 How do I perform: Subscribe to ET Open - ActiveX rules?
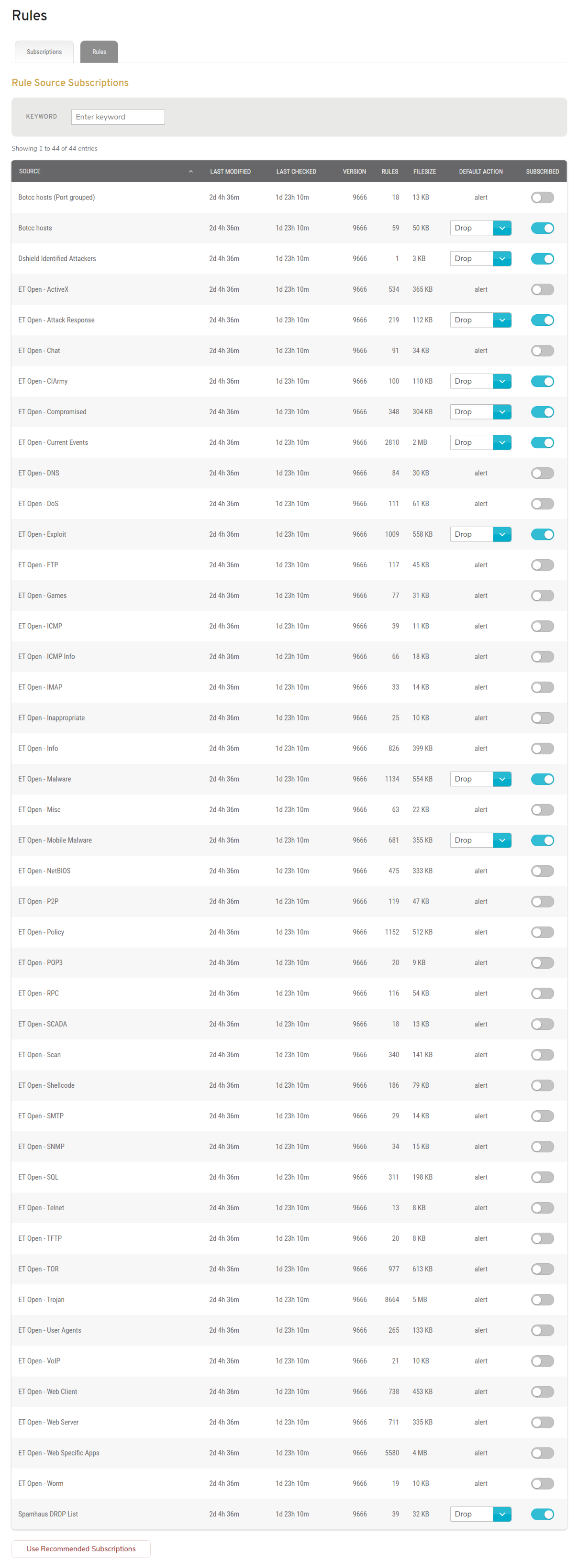point(542,290)
